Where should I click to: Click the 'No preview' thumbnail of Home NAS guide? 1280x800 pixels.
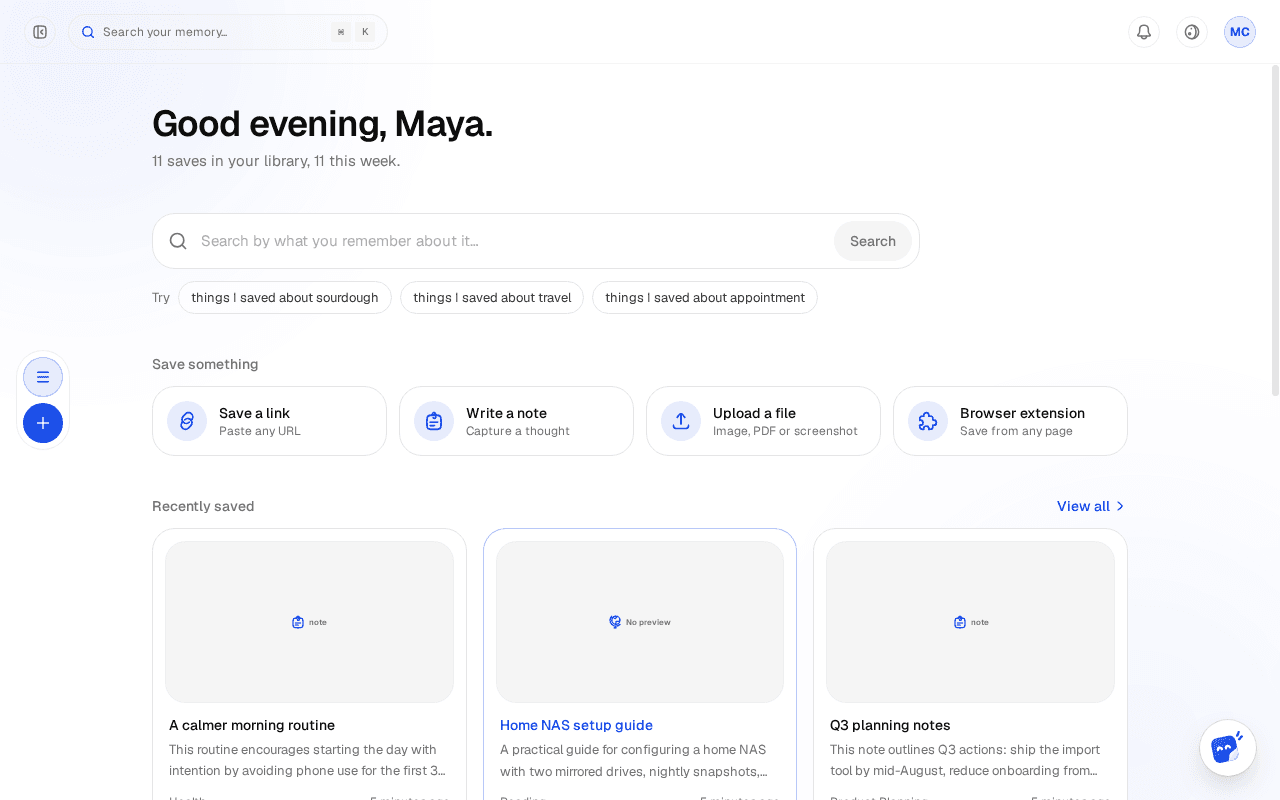[x=640, y=622]
